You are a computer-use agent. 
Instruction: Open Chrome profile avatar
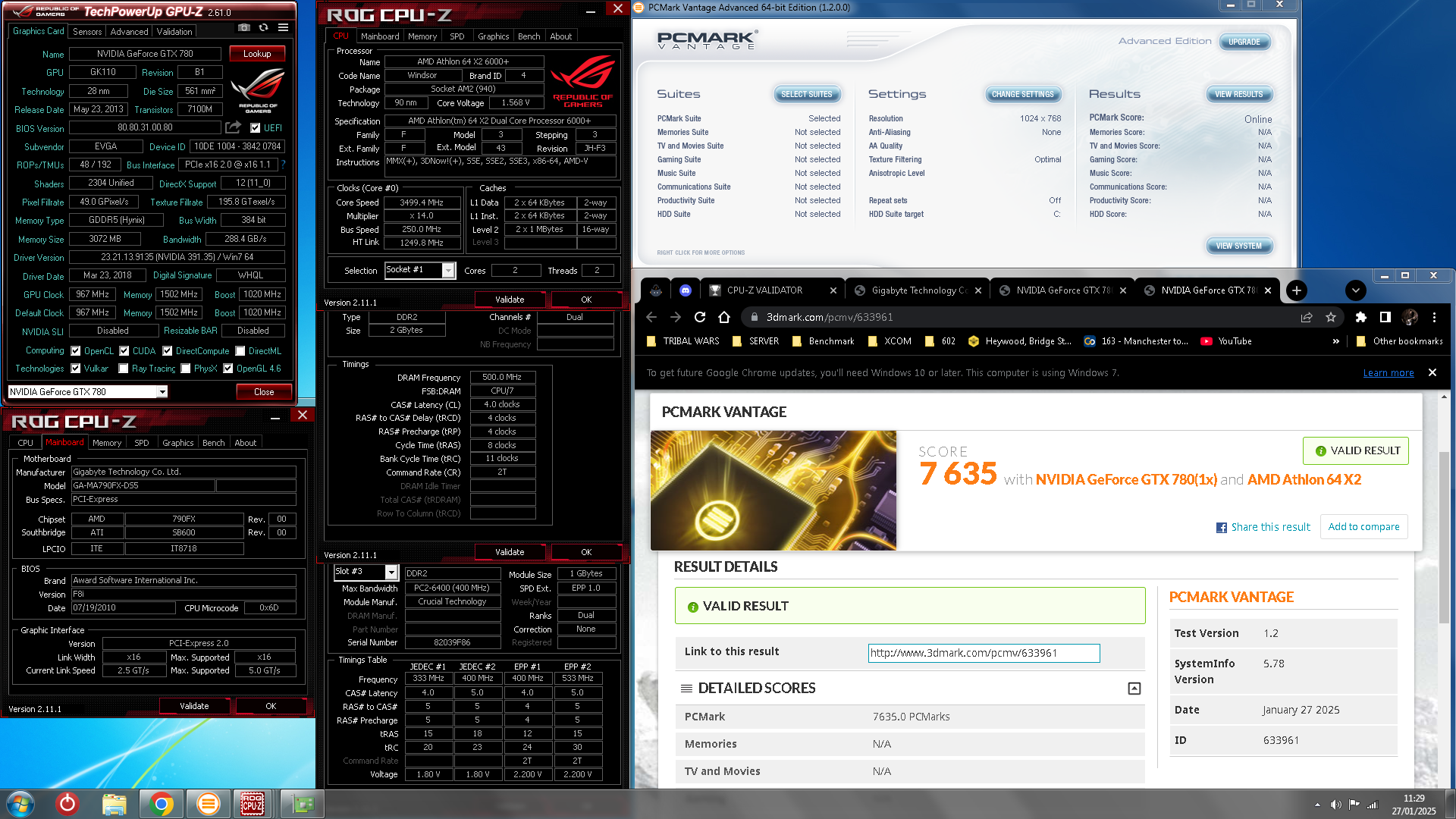coord(1410,317)
